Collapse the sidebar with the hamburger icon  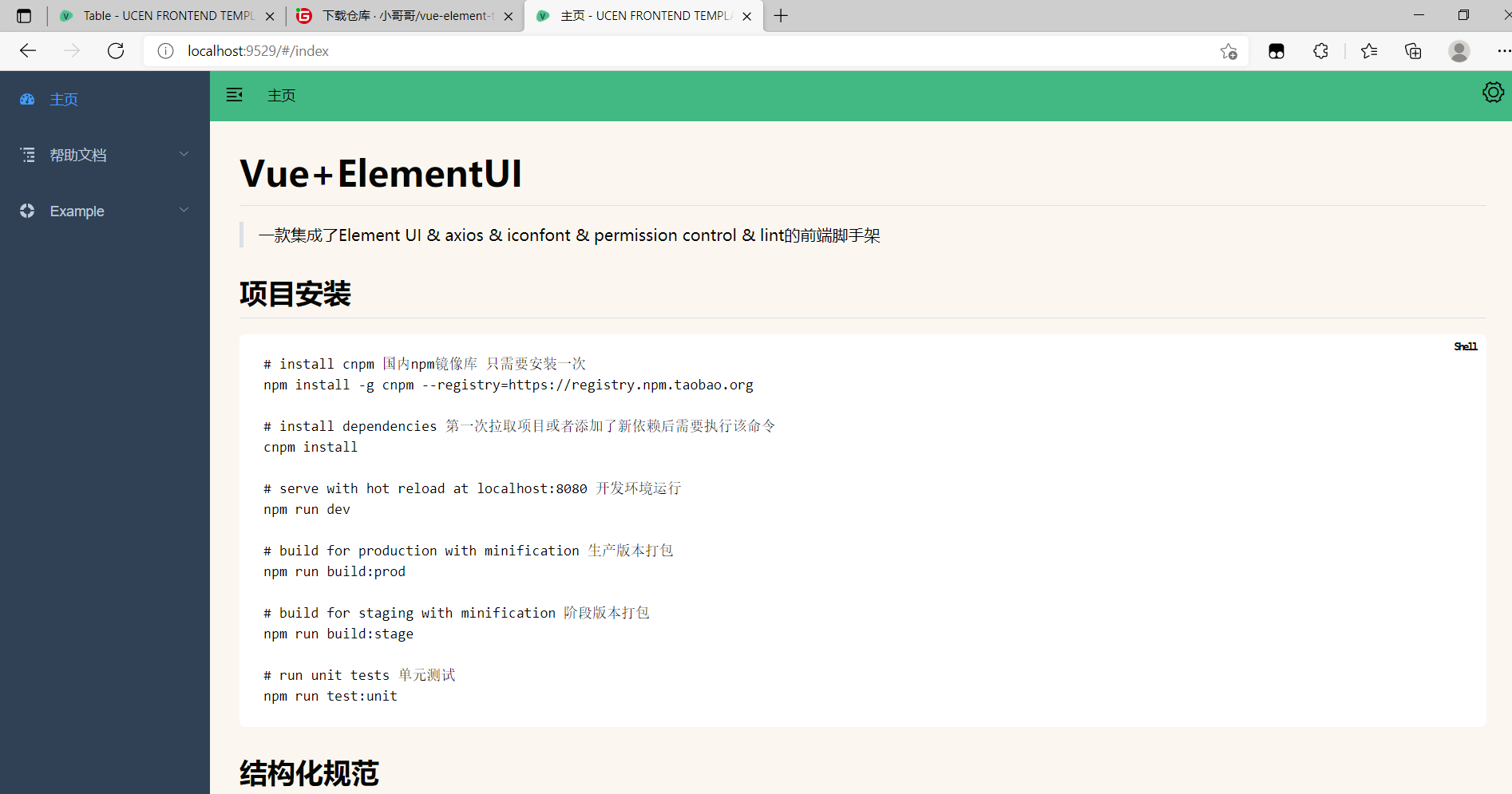(x=234, y=95)
